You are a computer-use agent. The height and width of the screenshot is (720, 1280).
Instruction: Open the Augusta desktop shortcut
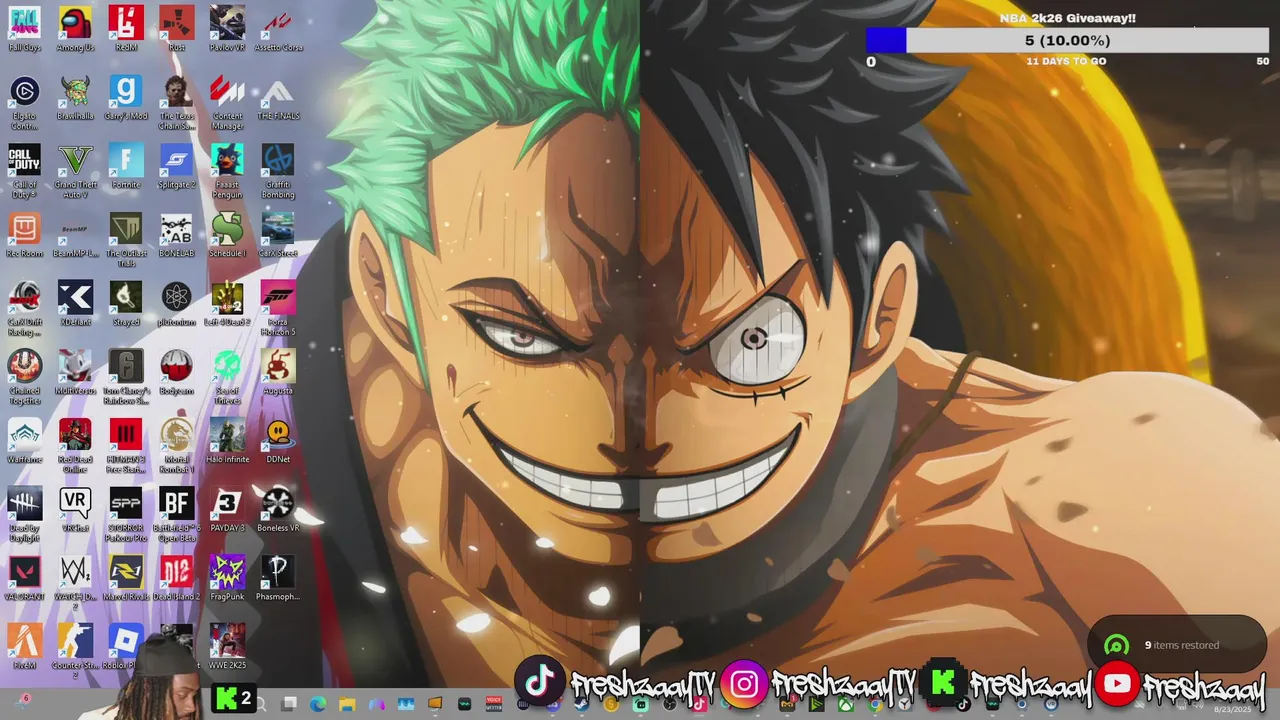(x=278, y=372)
